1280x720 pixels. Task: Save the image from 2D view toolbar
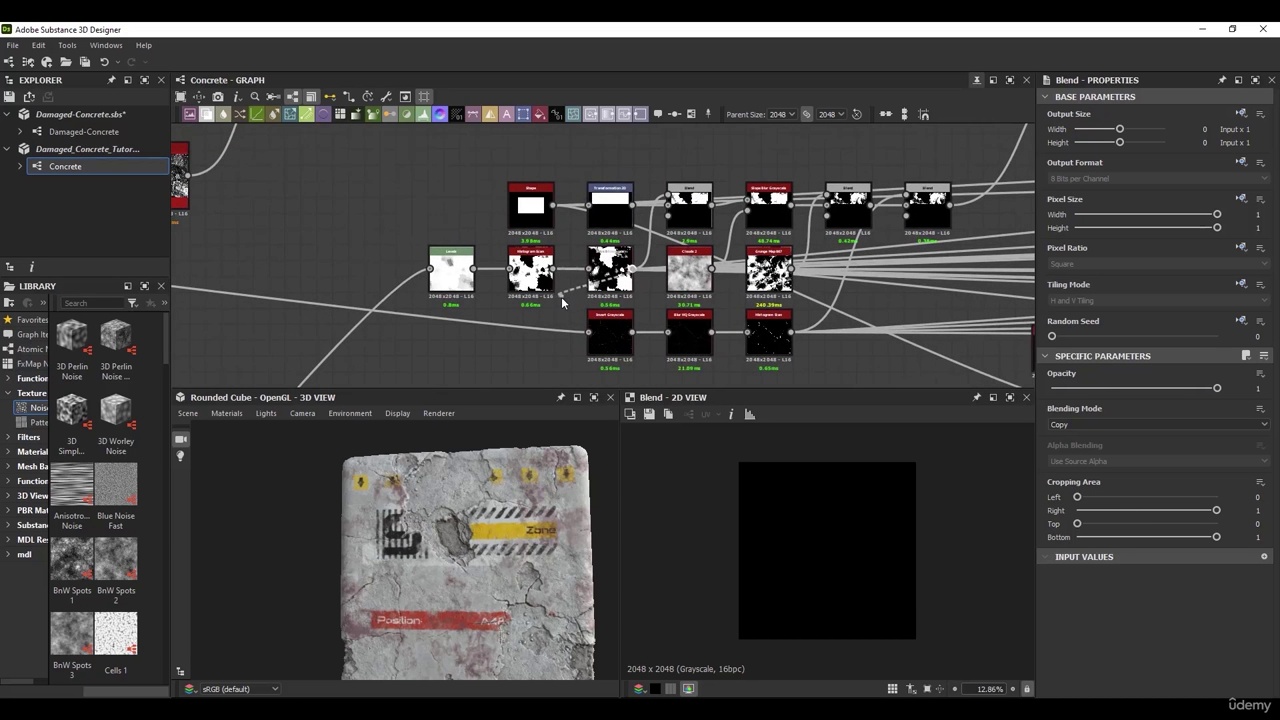pos(649,414)
